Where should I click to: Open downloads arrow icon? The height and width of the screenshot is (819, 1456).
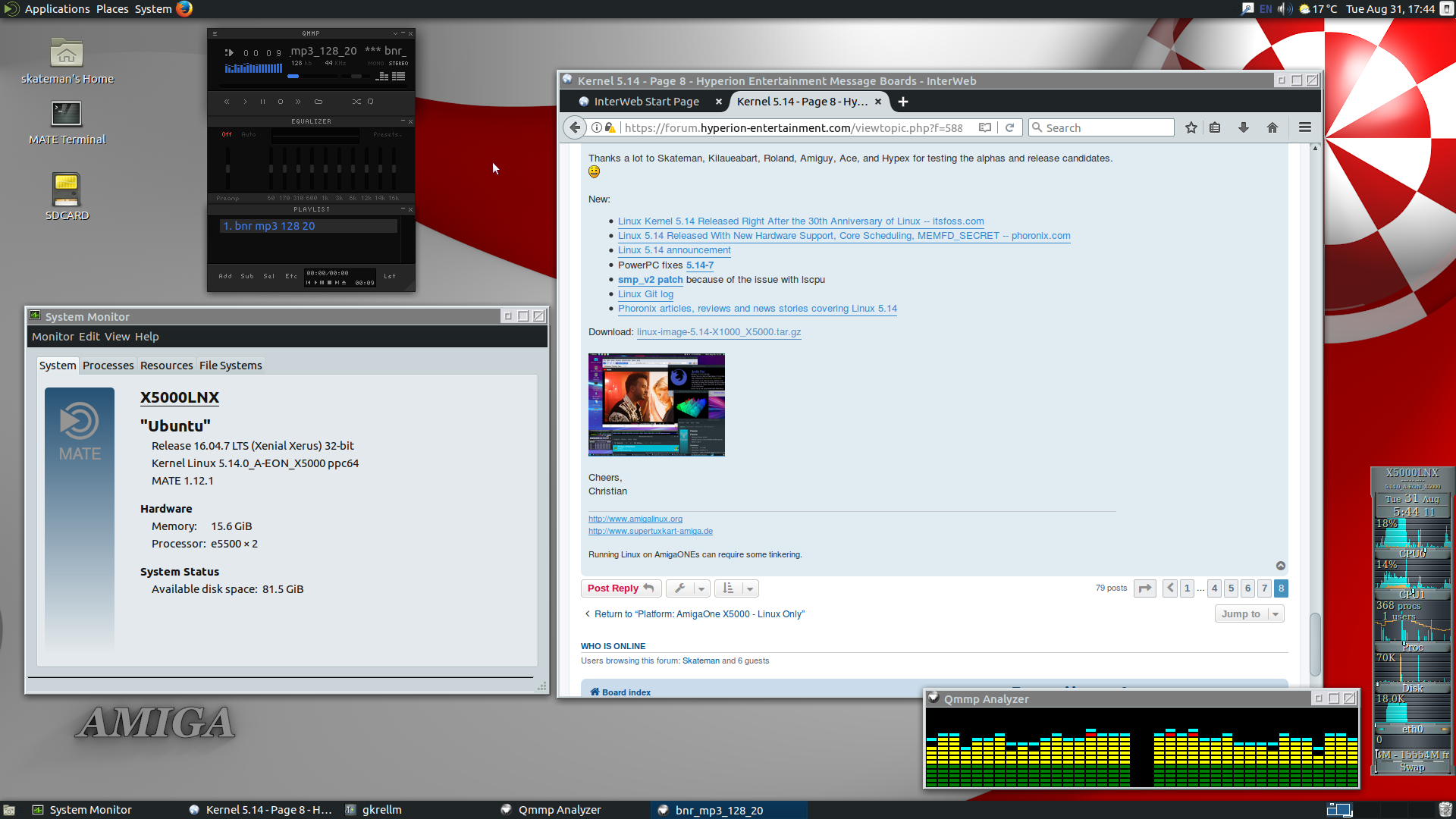(x=1244, y=127)
